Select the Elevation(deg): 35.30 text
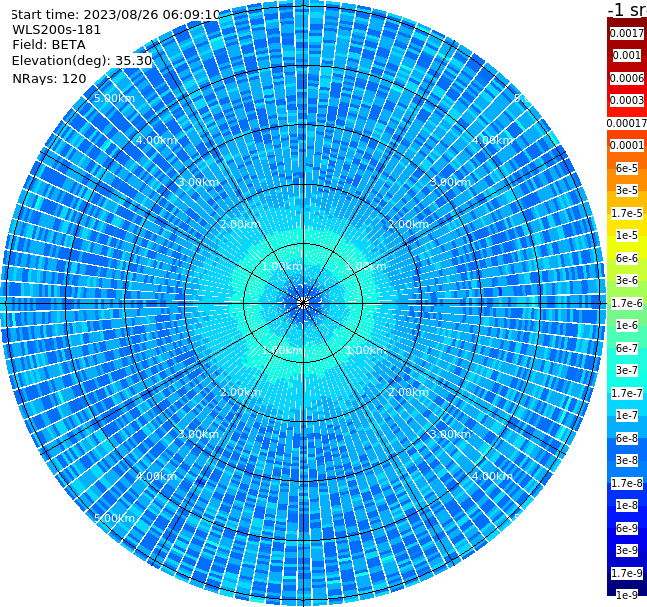The height and width of the screenshot is (607, 647). click(82, 61)
